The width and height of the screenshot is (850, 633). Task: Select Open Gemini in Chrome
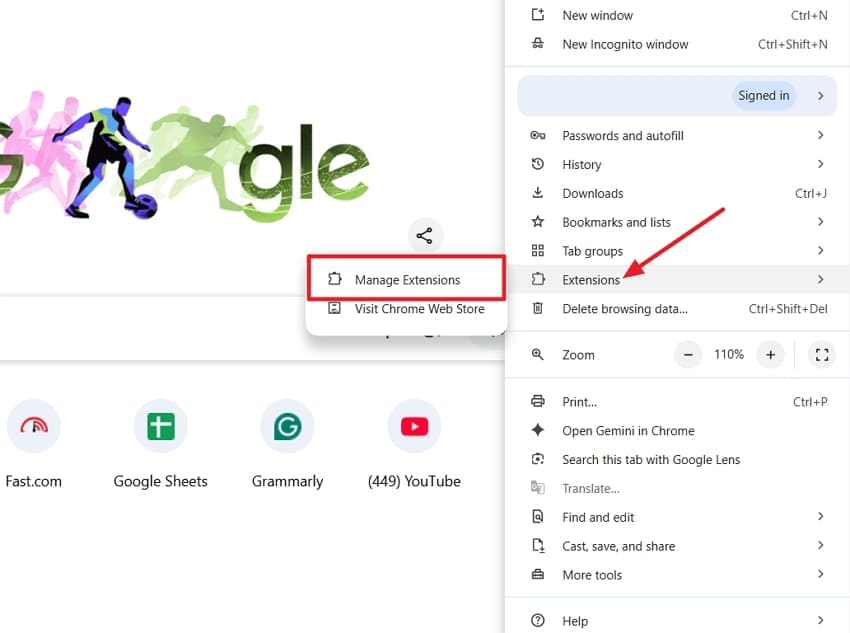(x=678, y=430)
